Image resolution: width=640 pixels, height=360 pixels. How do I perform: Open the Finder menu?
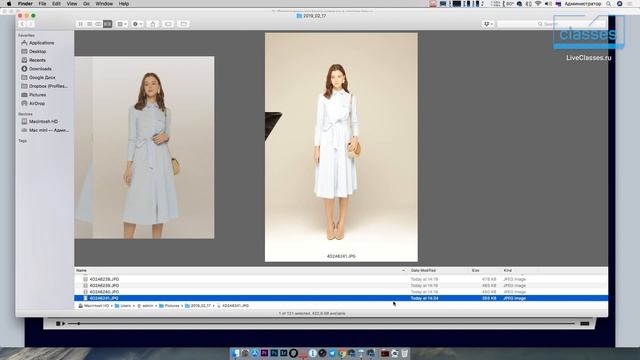(x=25, y=4)
